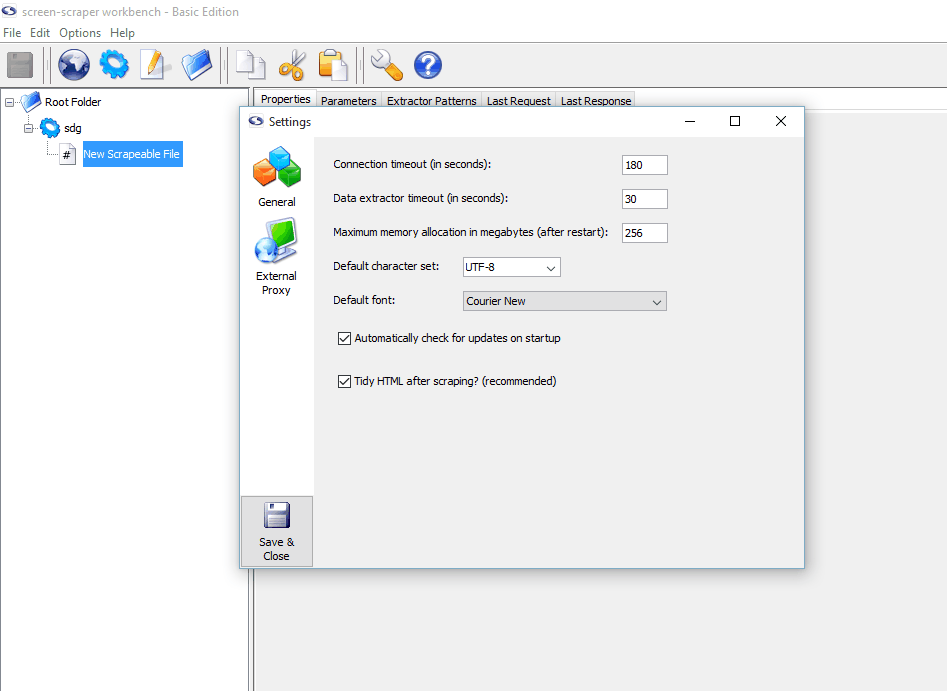Click the Connection timeout input field
Screen dimensions: 947x691
coord(644,165)
